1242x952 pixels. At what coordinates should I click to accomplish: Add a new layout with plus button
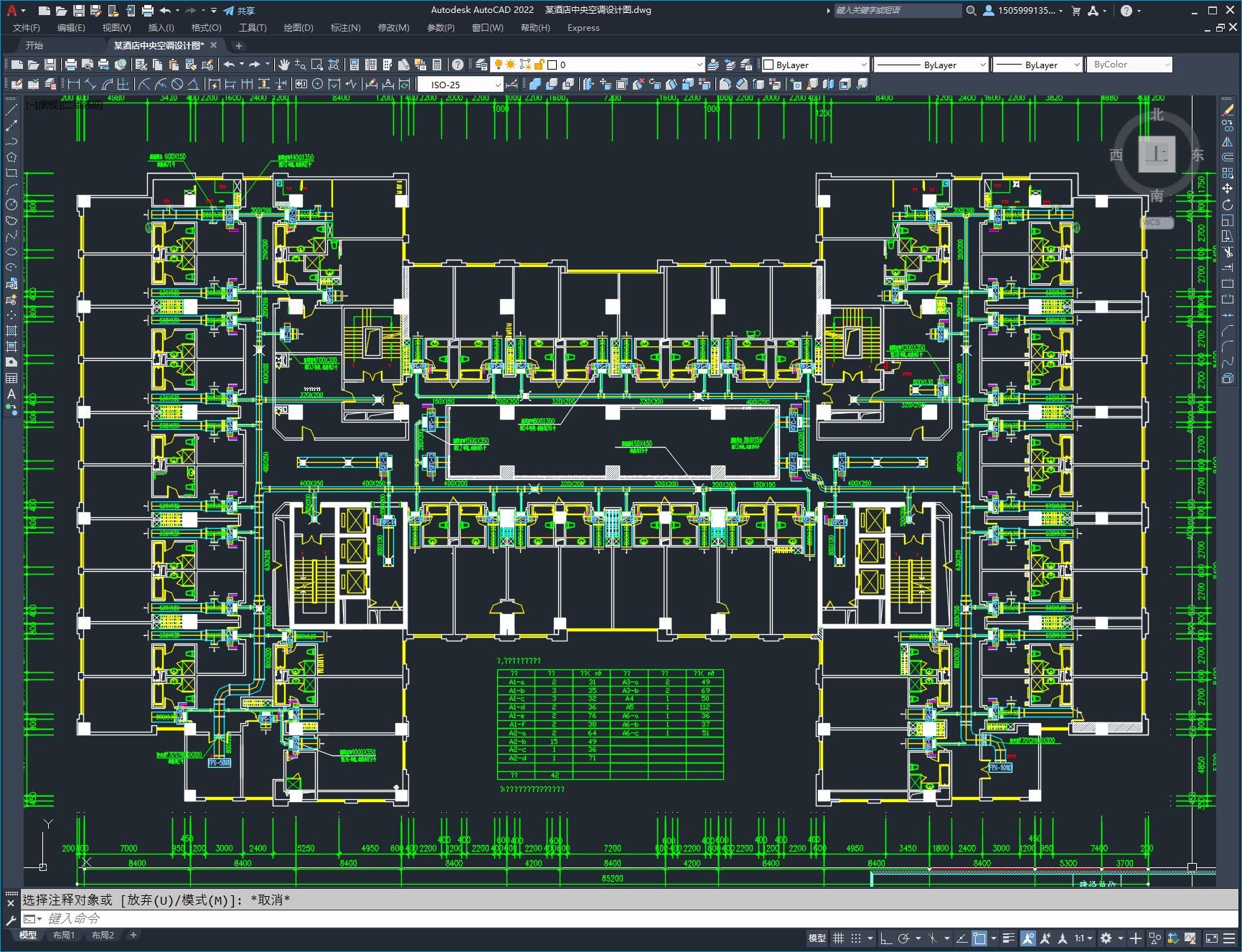tap(133, 935)
